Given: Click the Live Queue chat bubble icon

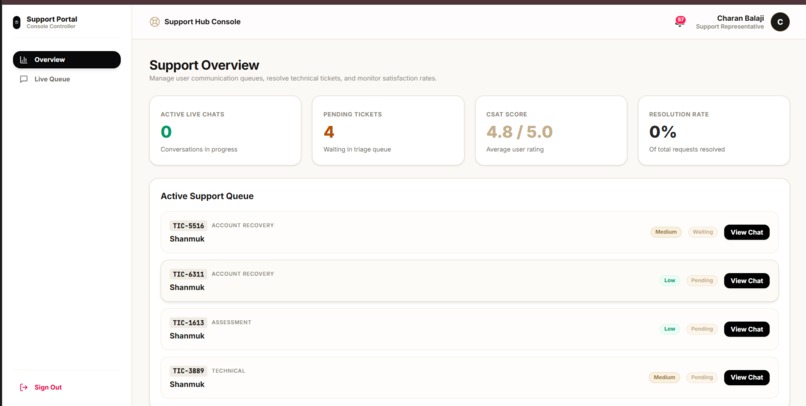Looking at the screenshot, I should coord(24,79).
